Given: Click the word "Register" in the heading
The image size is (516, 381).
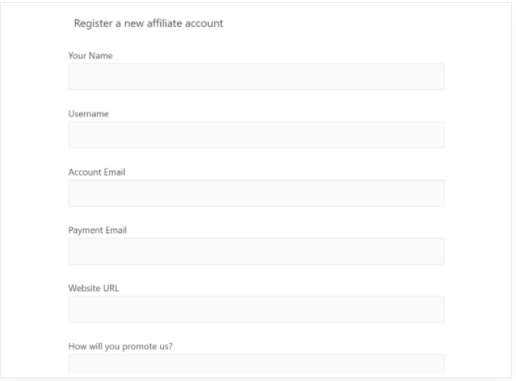Looking at the screenshot, I should click(x=93, y=24).
